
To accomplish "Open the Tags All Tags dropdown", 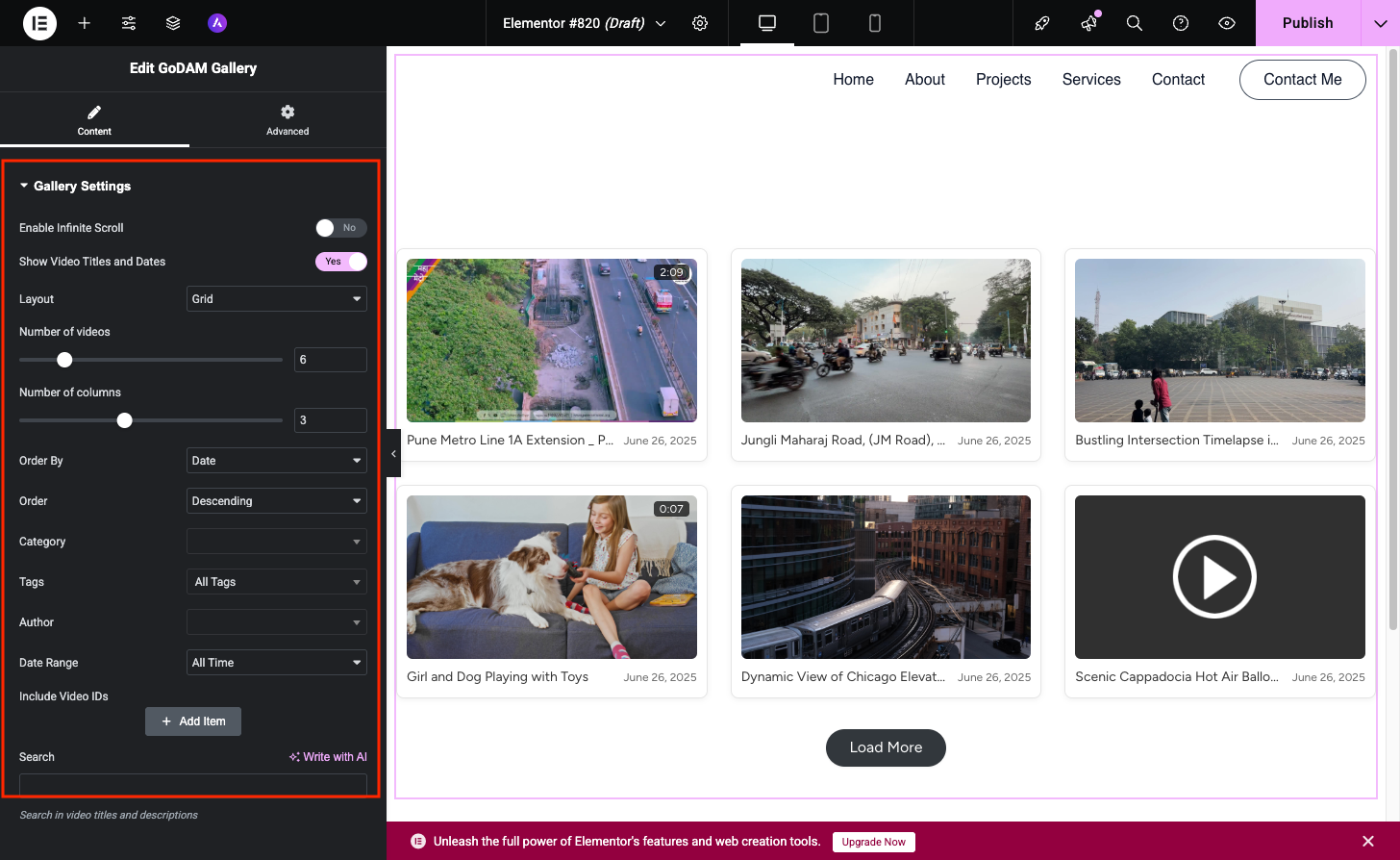I will pos(277,582).
